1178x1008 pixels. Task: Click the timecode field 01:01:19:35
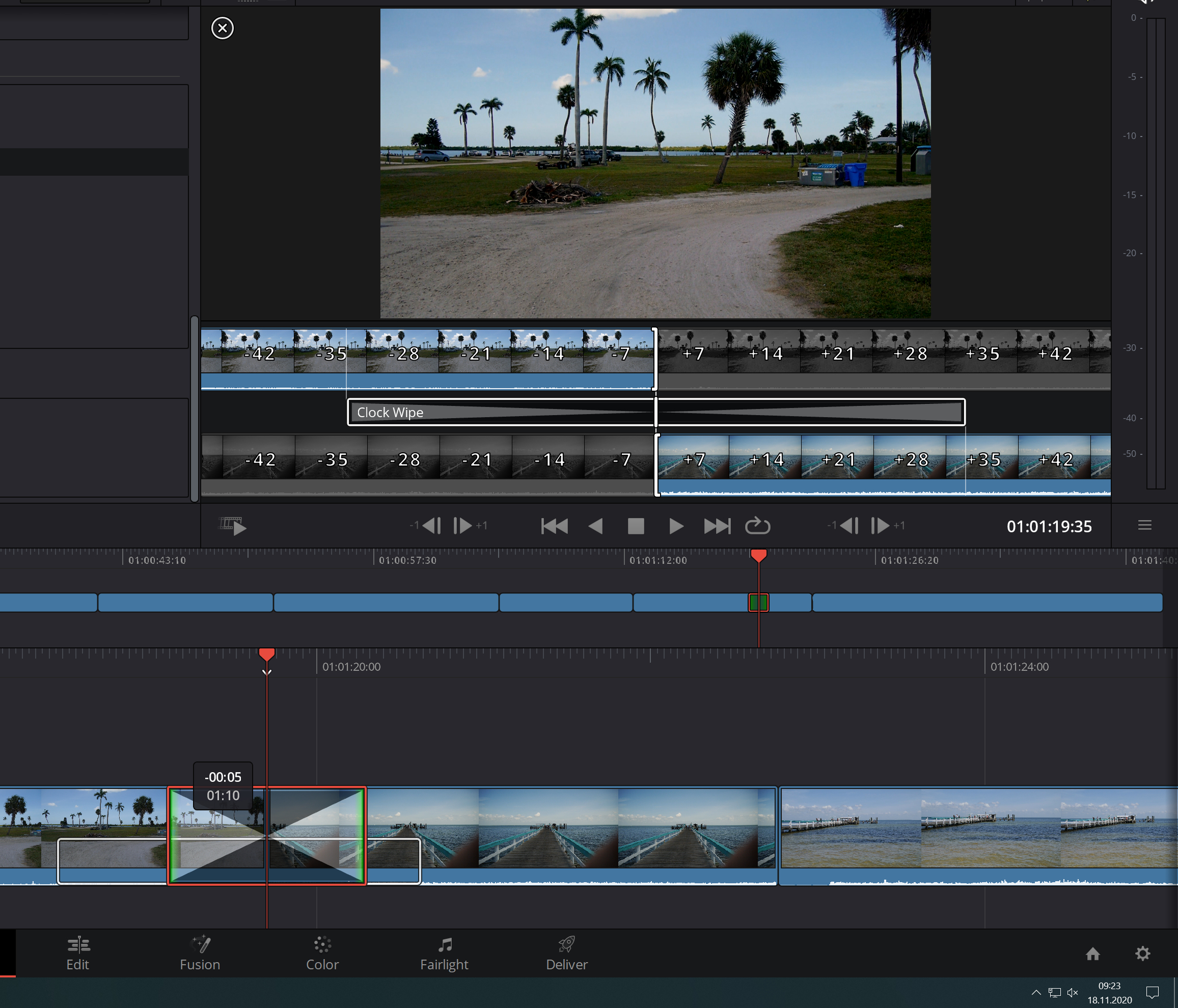1049,527
